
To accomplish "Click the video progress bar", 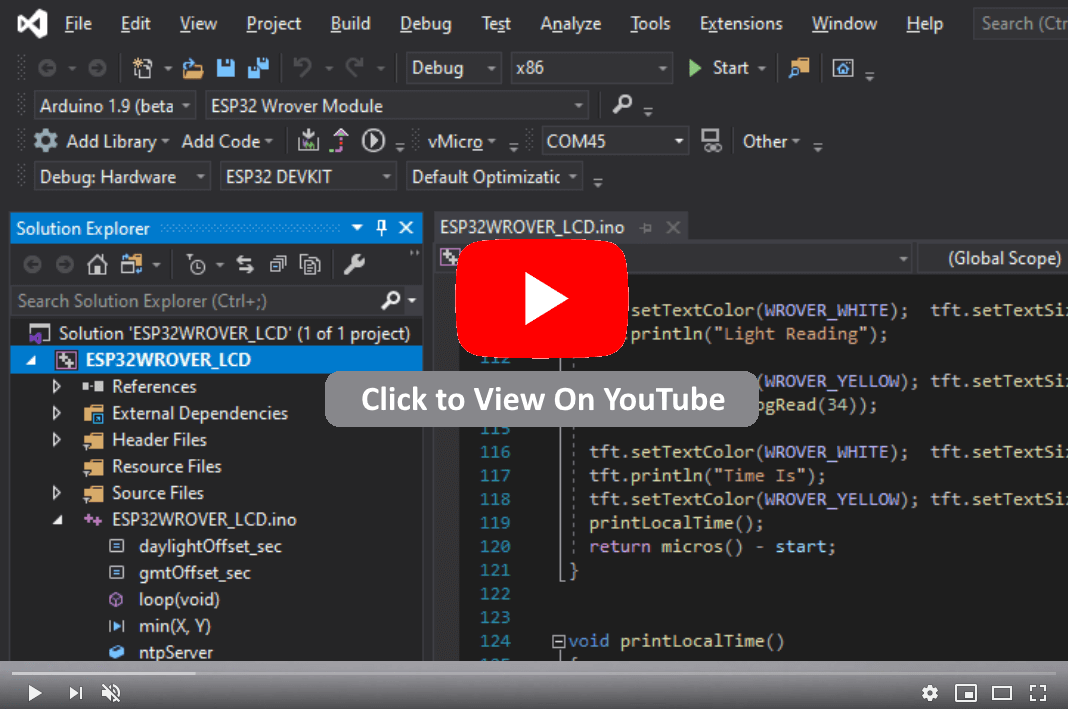I will click(x=534, y=674).
